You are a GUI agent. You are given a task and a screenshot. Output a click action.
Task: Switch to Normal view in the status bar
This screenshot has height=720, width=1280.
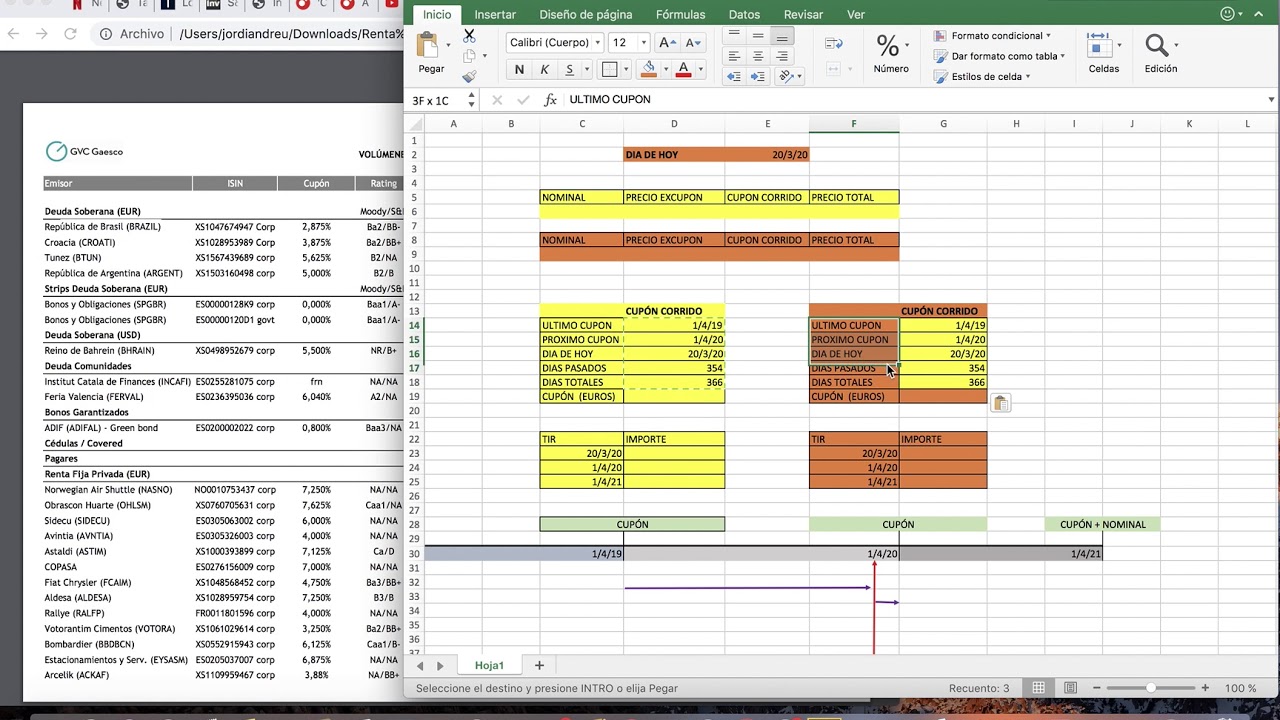(1039, 688)
